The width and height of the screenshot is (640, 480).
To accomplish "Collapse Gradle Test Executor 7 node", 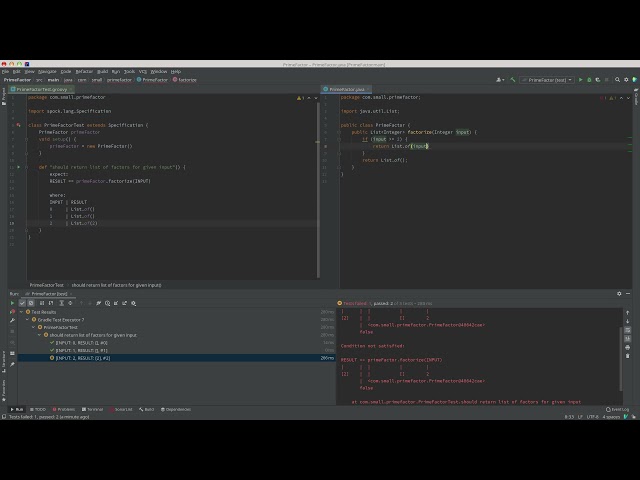I will [28, 320].
